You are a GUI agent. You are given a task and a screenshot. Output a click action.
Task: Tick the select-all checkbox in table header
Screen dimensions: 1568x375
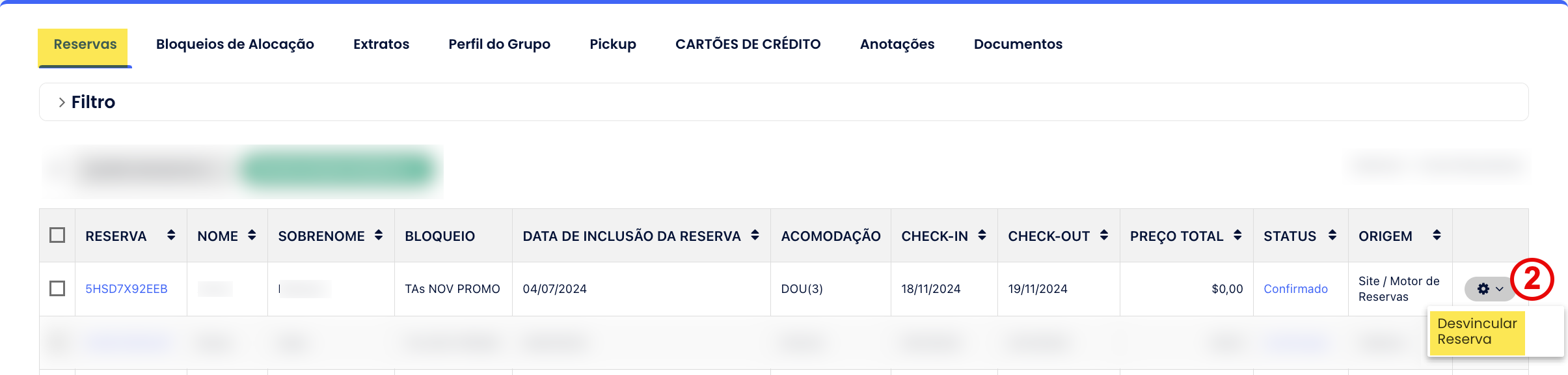(57, 235)
